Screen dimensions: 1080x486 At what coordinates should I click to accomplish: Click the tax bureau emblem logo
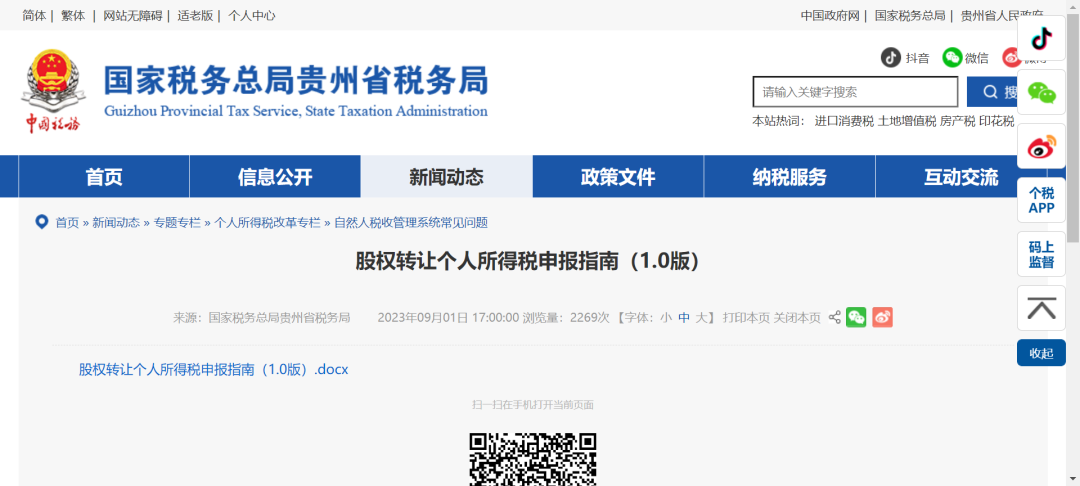click(52, 92)
